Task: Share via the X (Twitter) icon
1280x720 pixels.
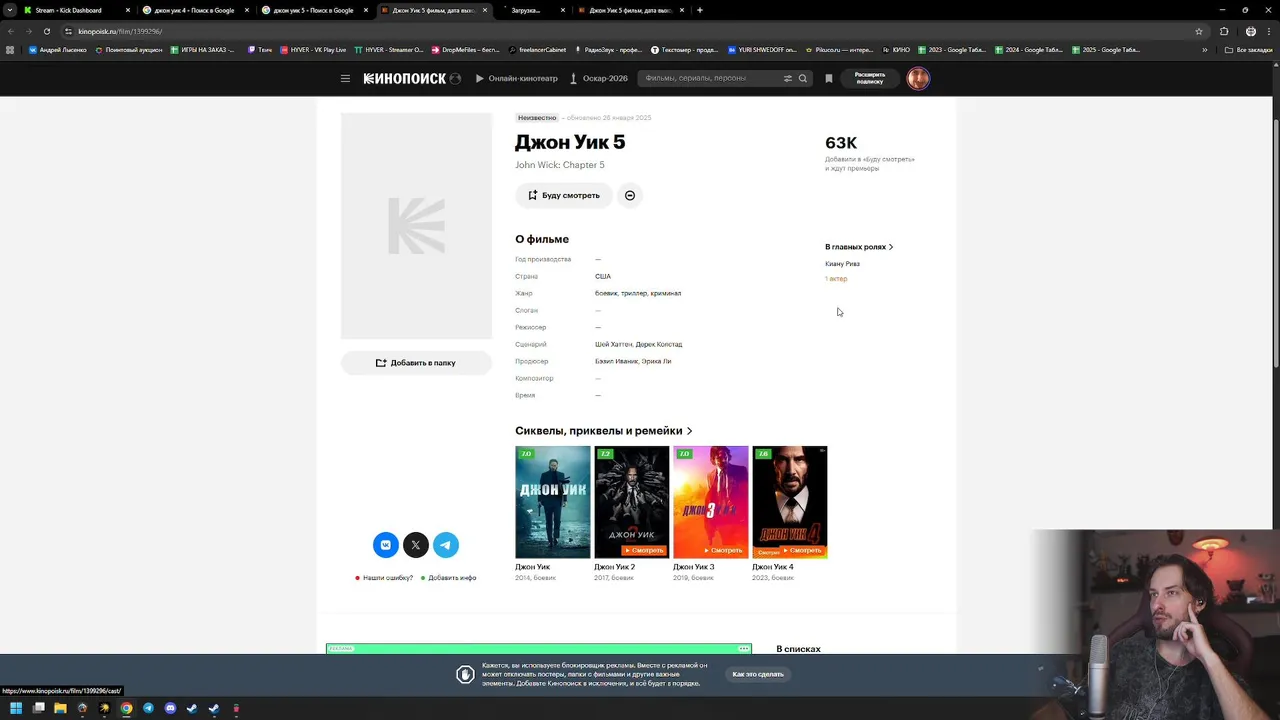Action: (416, 545)
